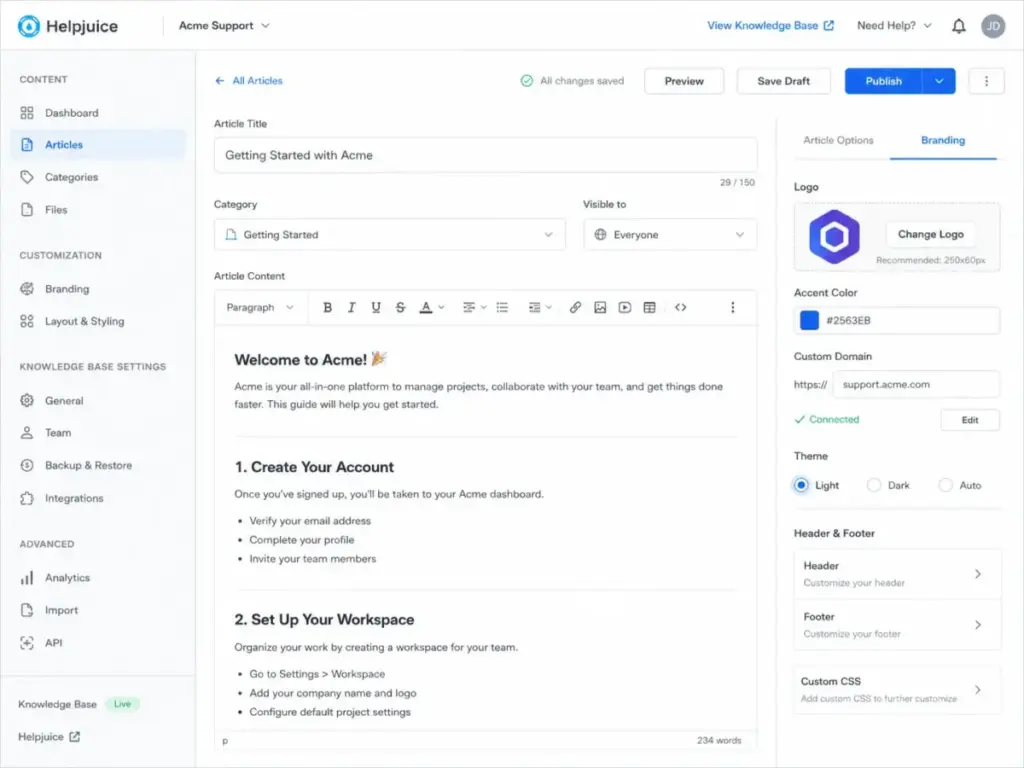Click the Preview button
The image size is (1024, 768).
684,81
